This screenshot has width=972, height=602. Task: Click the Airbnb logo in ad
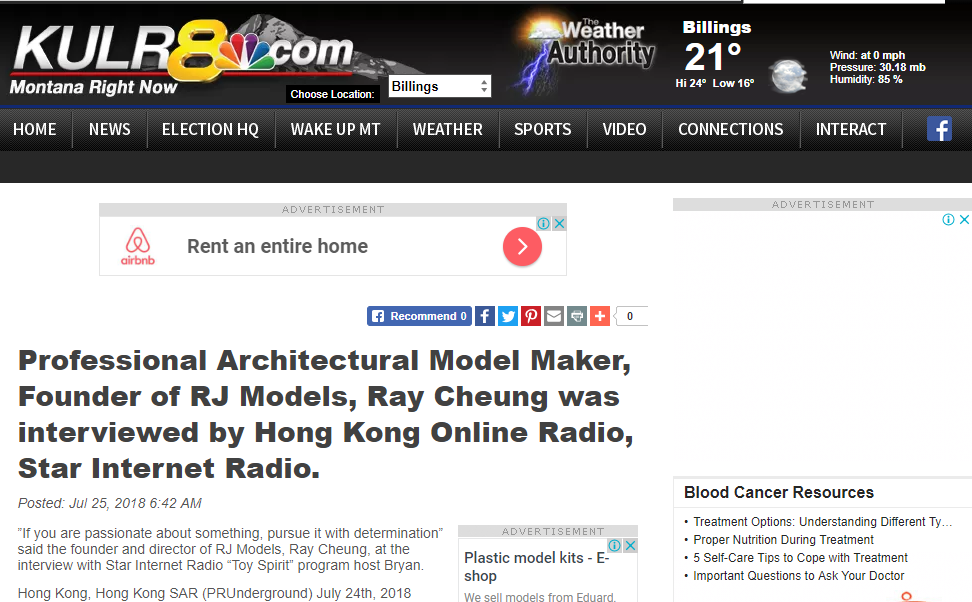(138, 246)
